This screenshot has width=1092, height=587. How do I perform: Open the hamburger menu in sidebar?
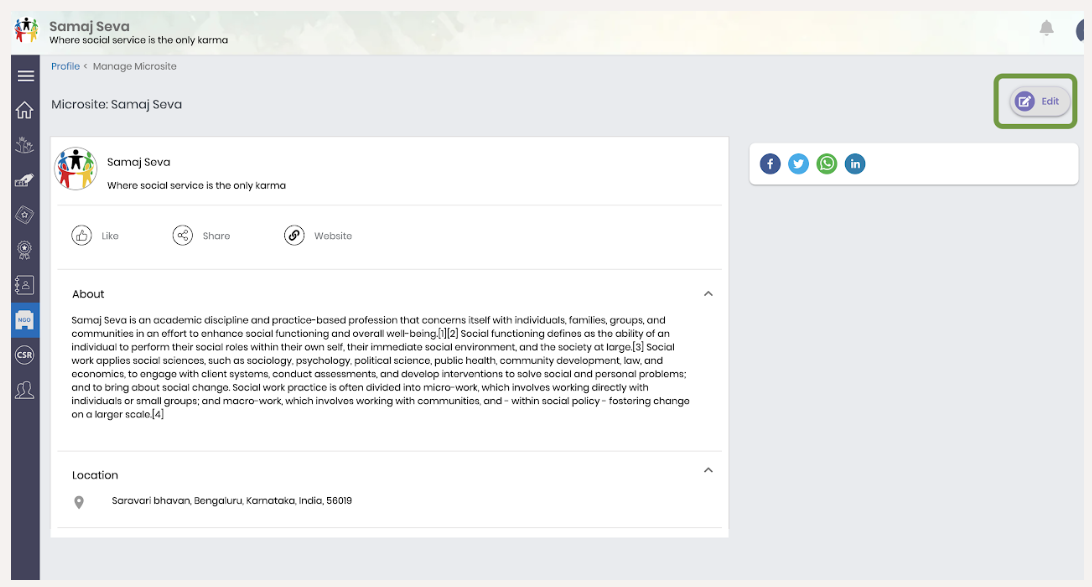pos(25,76)
